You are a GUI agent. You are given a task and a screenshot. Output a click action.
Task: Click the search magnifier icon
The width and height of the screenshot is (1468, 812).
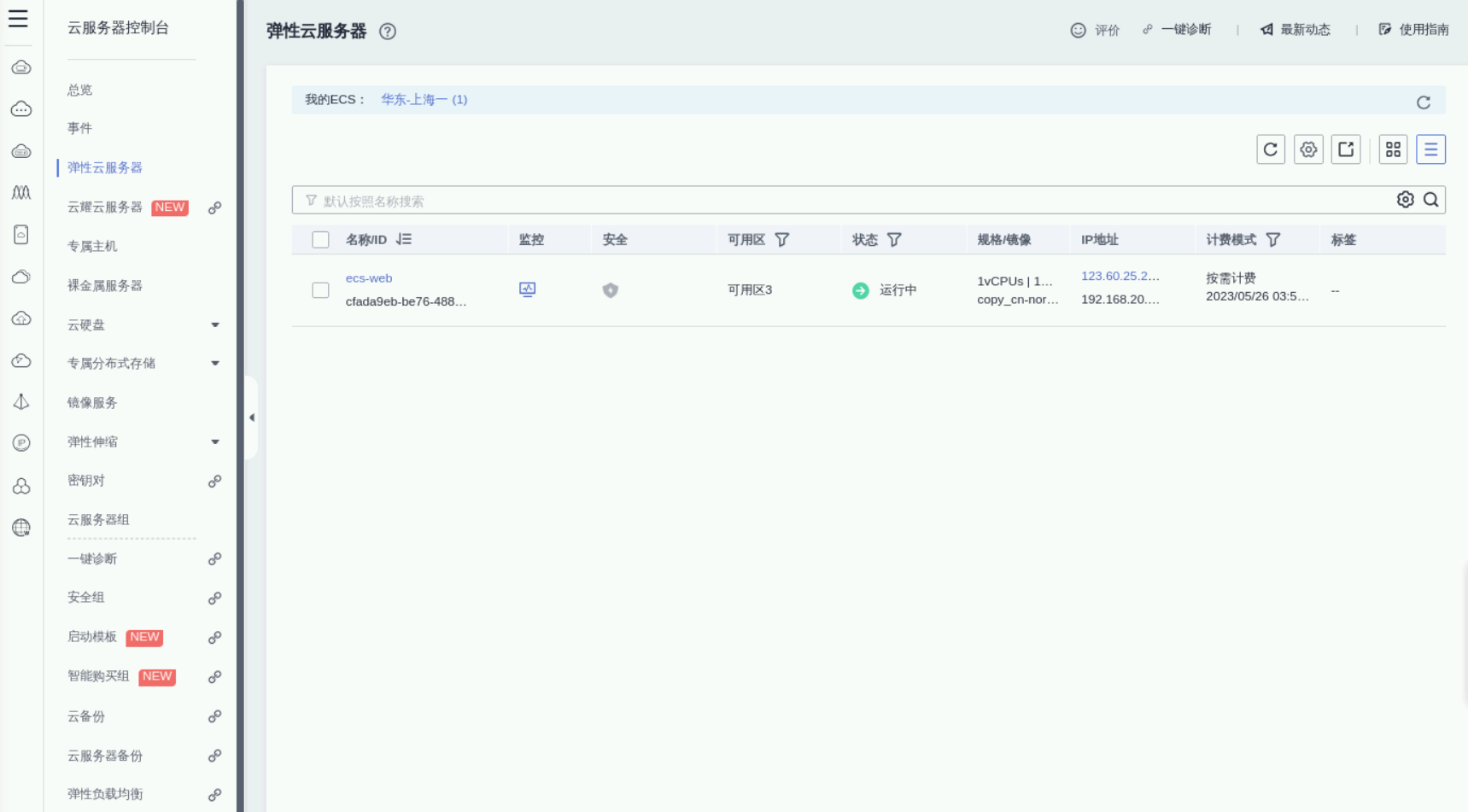1431,200
